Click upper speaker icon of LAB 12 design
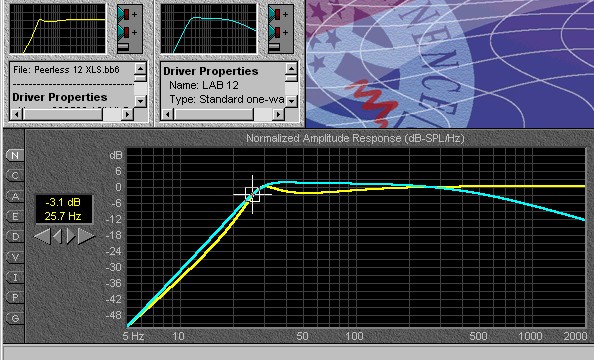 [275, 14]
